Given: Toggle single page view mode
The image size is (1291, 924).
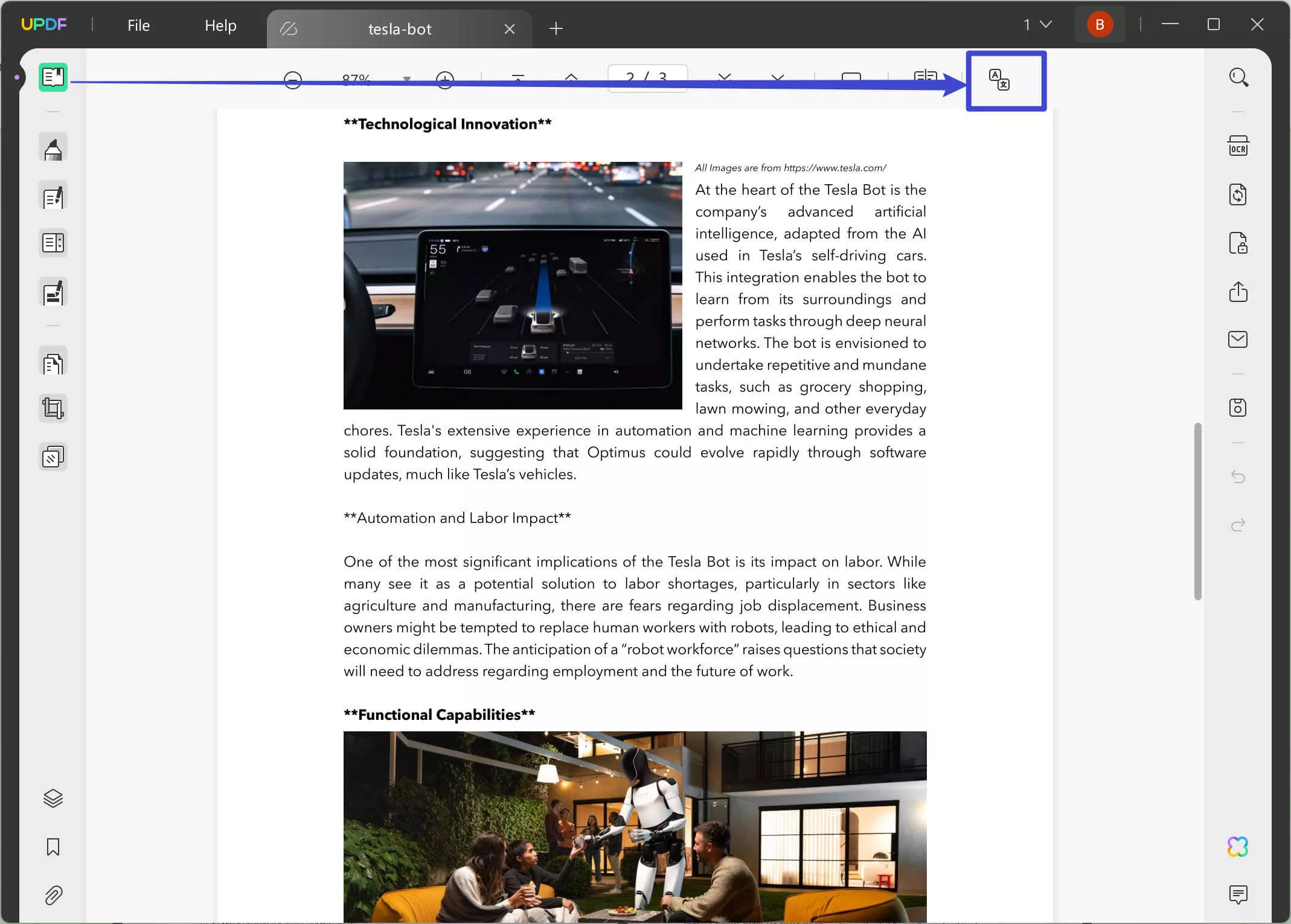Looking at the screenshot, I should [851, 77].
